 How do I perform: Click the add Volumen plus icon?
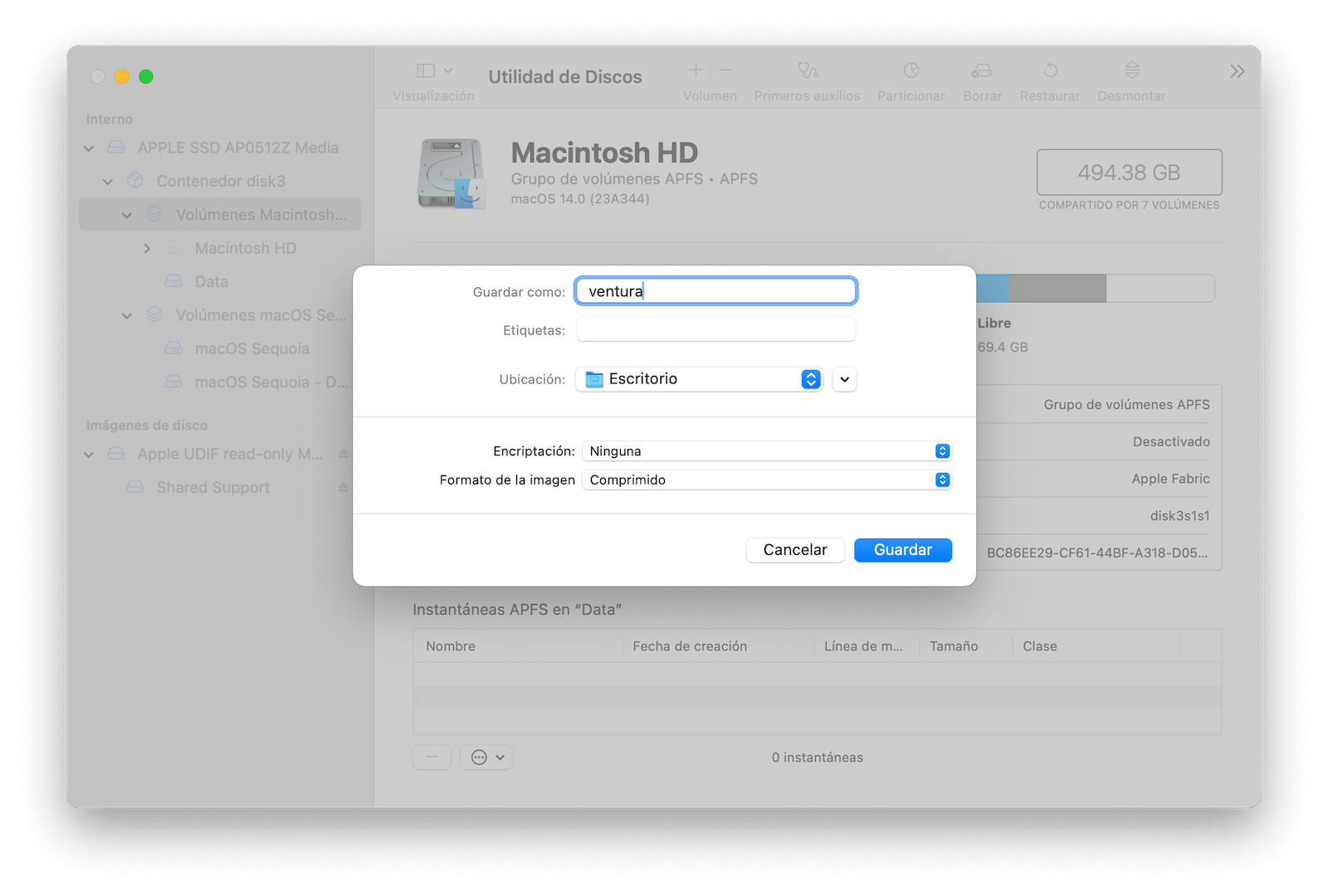pyautogui.click(x=696, y=71)
